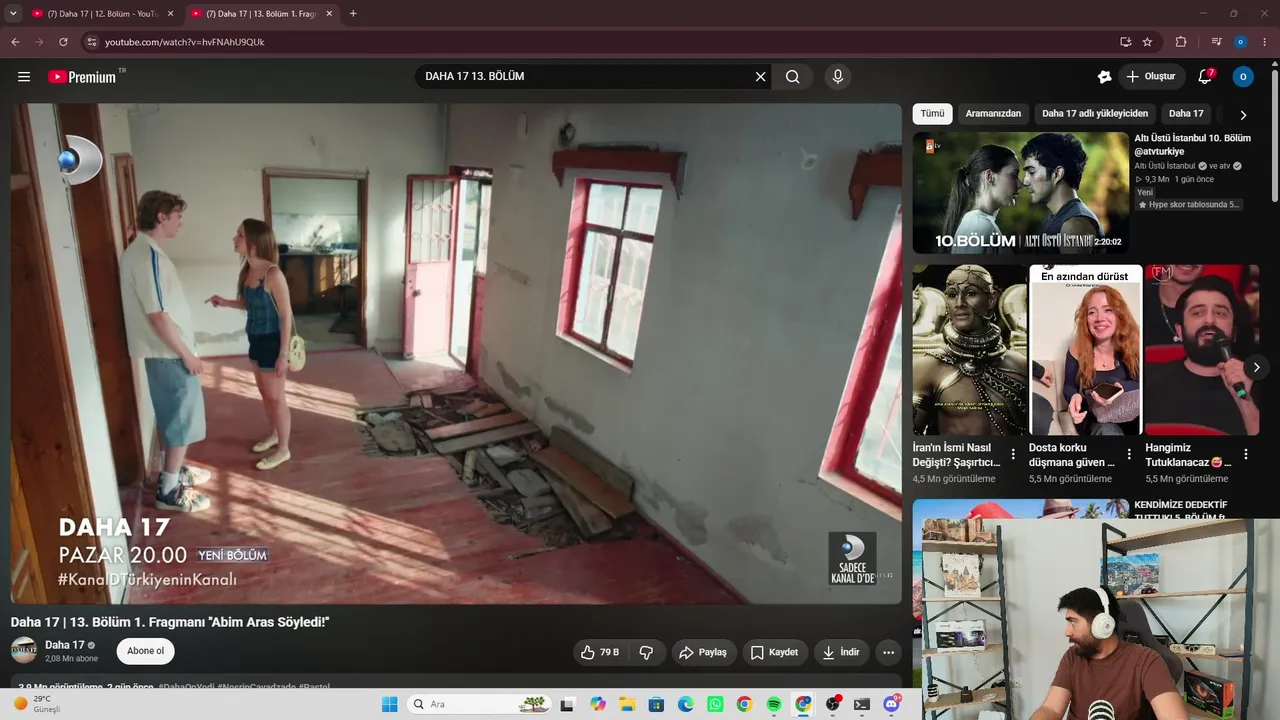Screen dimensions: 1280x720
Task: Open more actions three-dot menu under video
Action: coord(888,652)
